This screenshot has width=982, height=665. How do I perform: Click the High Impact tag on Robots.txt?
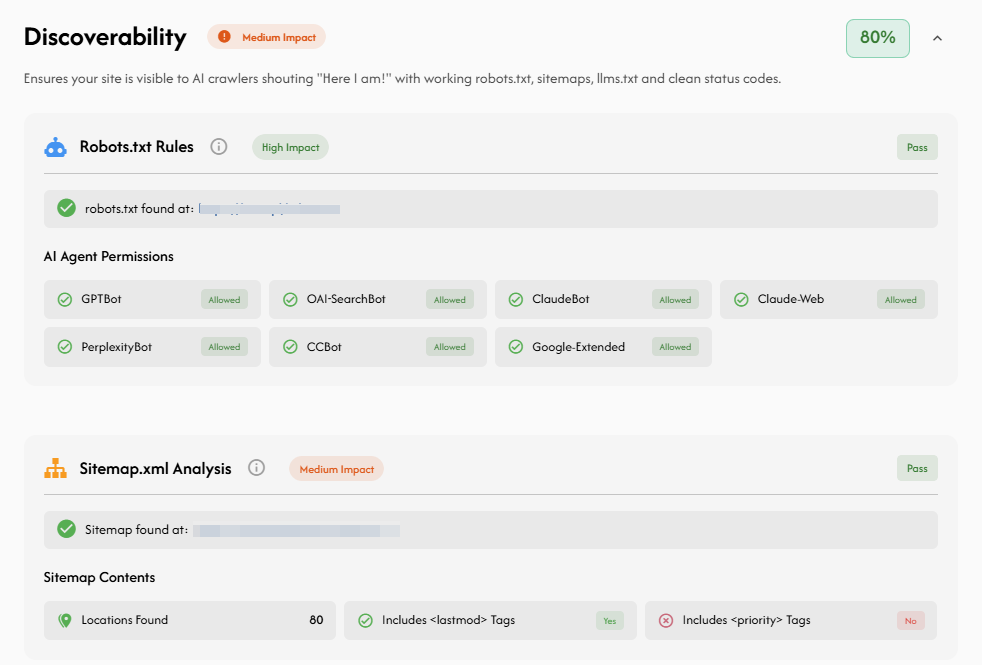[290, 147]
